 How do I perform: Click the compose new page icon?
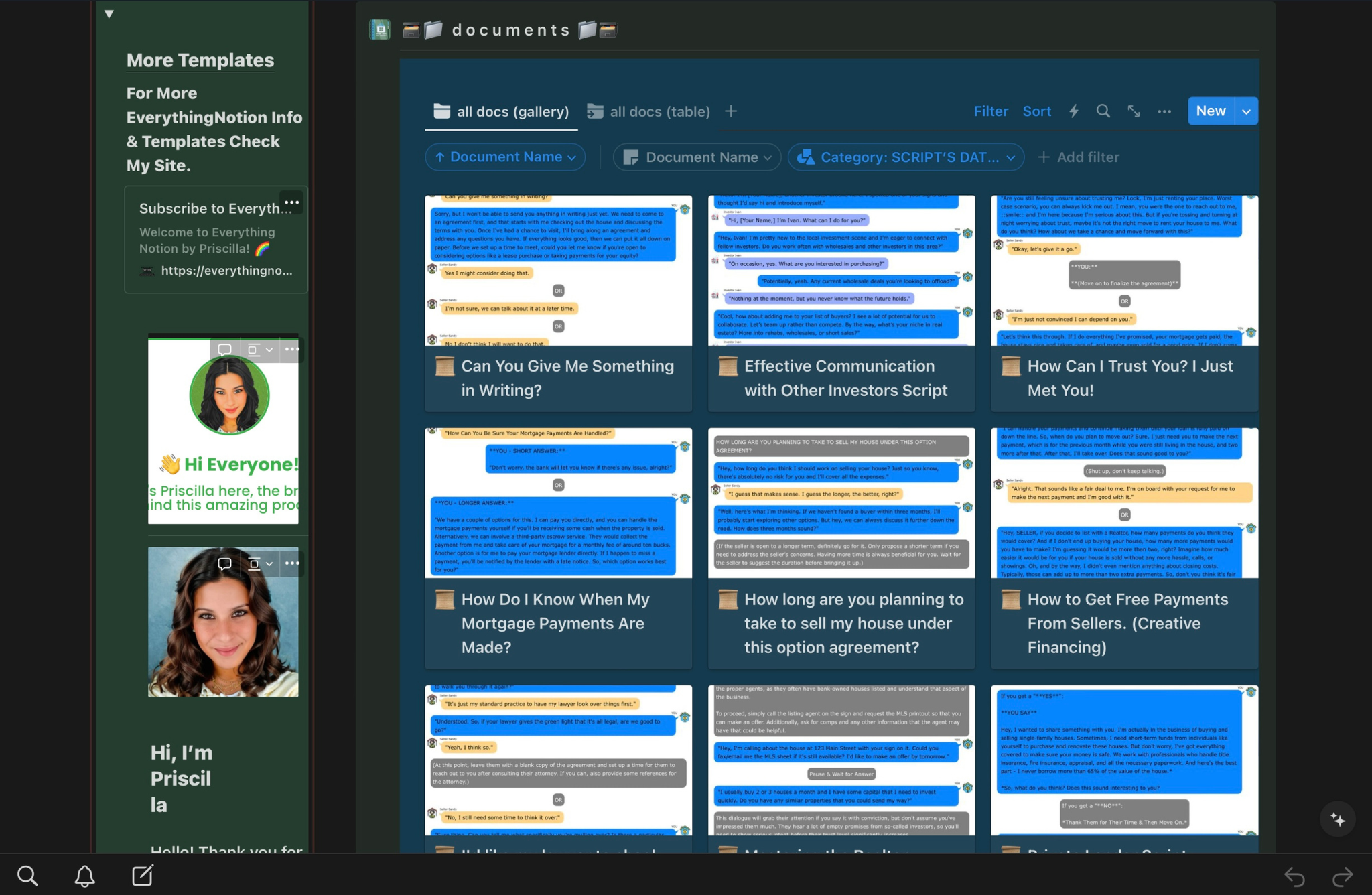(x=143, y=876)
